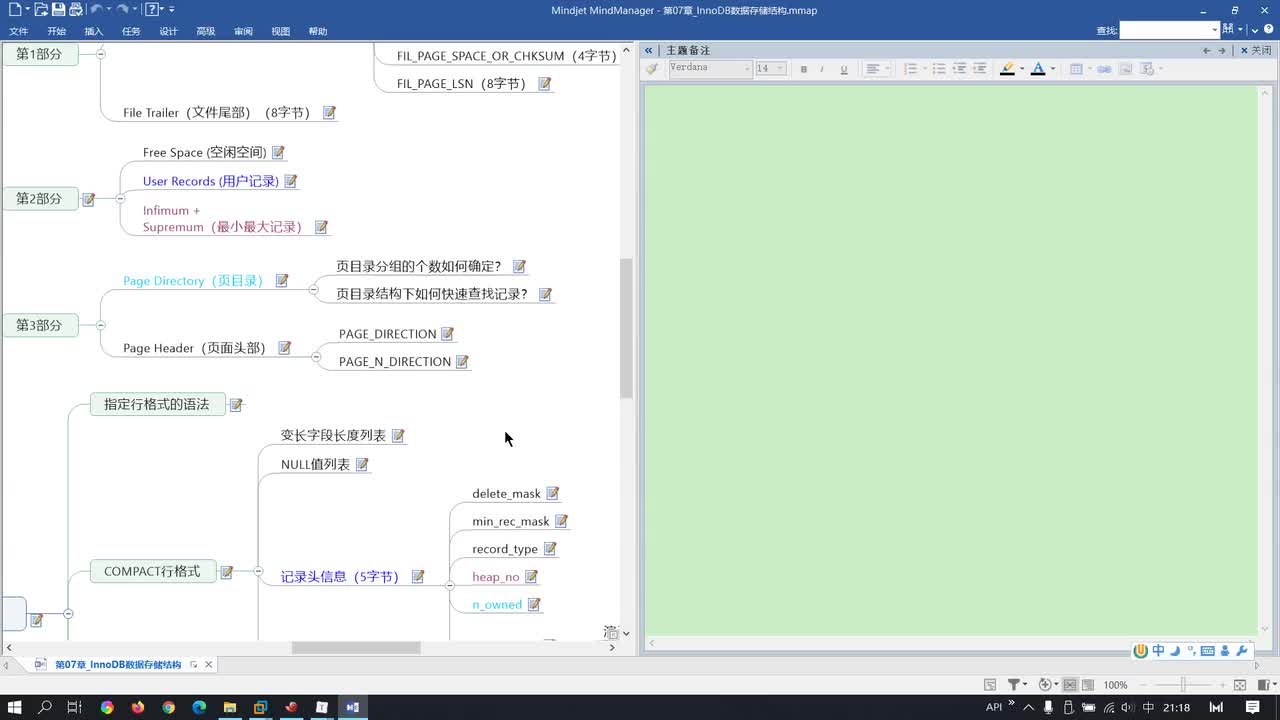Open the Windows Start menu

(x=15, y=707)
